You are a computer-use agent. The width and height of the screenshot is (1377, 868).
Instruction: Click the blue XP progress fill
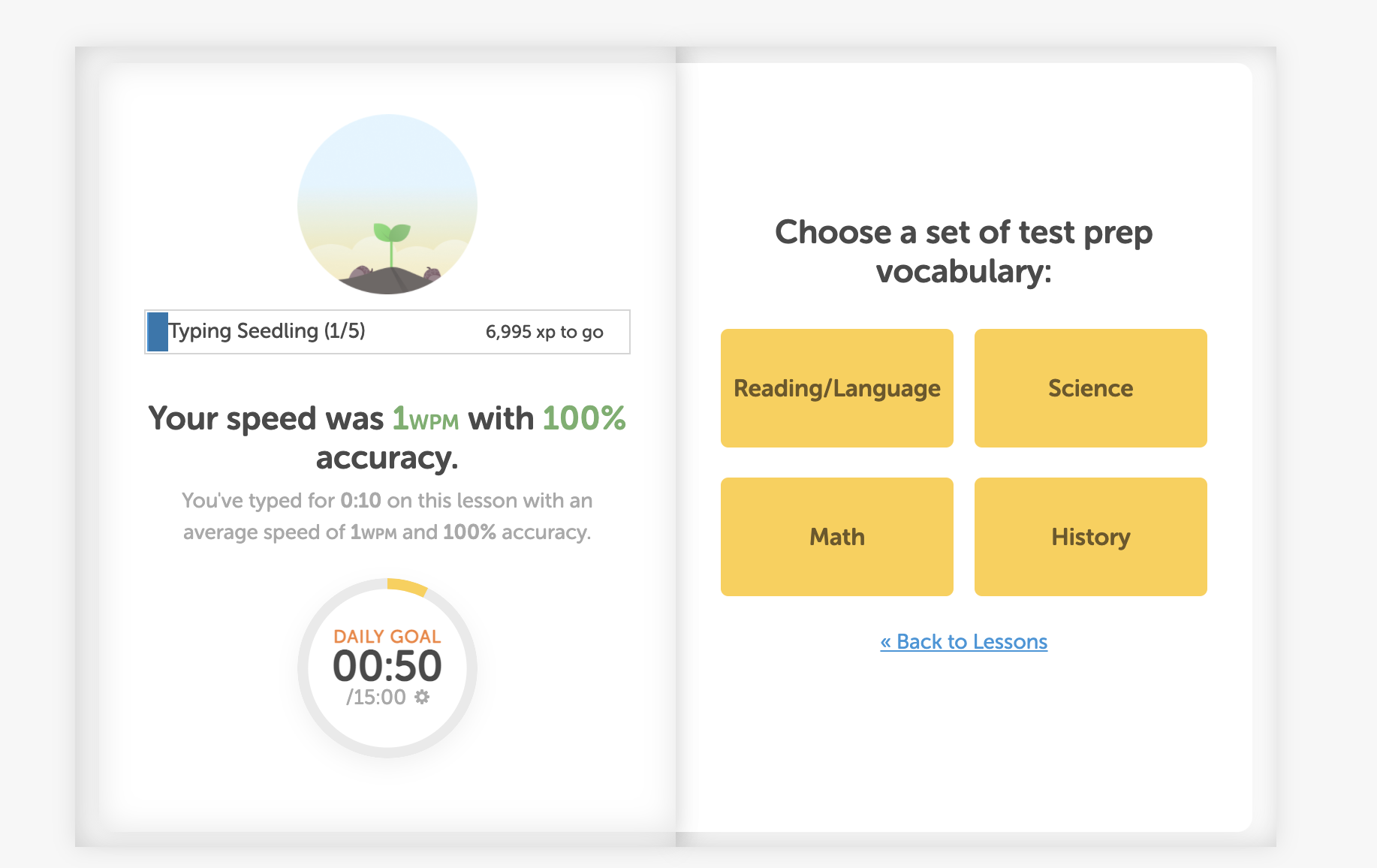[x=158, y=332]
